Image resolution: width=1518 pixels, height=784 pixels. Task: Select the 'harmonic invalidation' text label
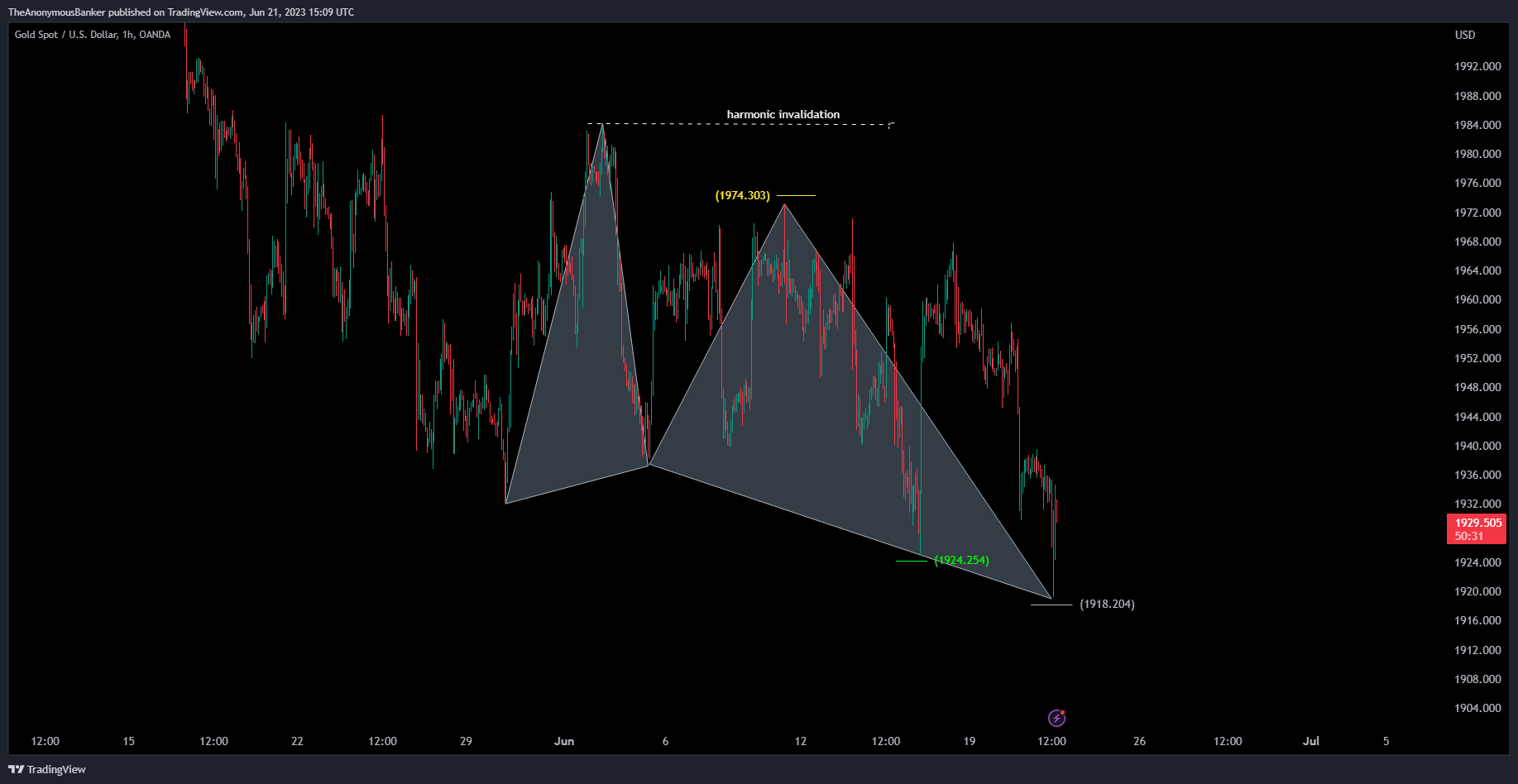[x=783, y=114]
